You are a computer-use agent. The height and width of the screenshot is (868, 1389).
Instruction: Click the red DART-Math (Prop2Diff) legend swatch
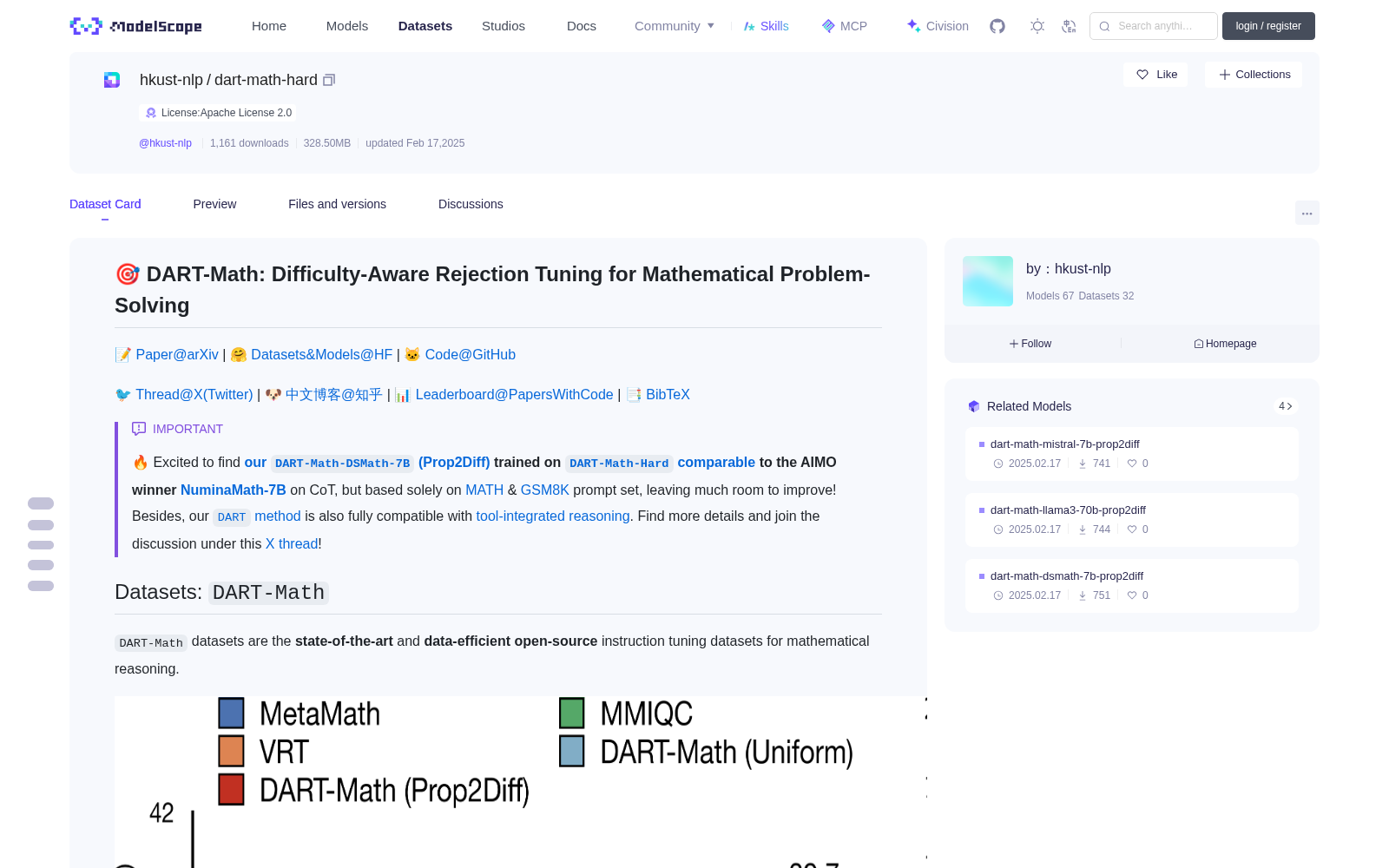click(x=231, y=789)
